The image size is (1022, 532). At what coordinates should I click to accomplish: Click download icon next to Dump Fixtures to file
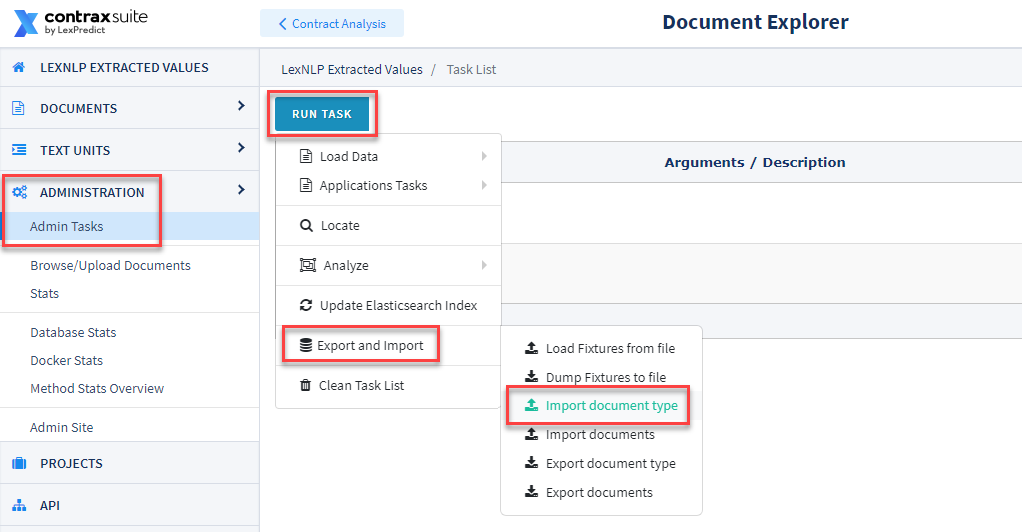point(532,377)
